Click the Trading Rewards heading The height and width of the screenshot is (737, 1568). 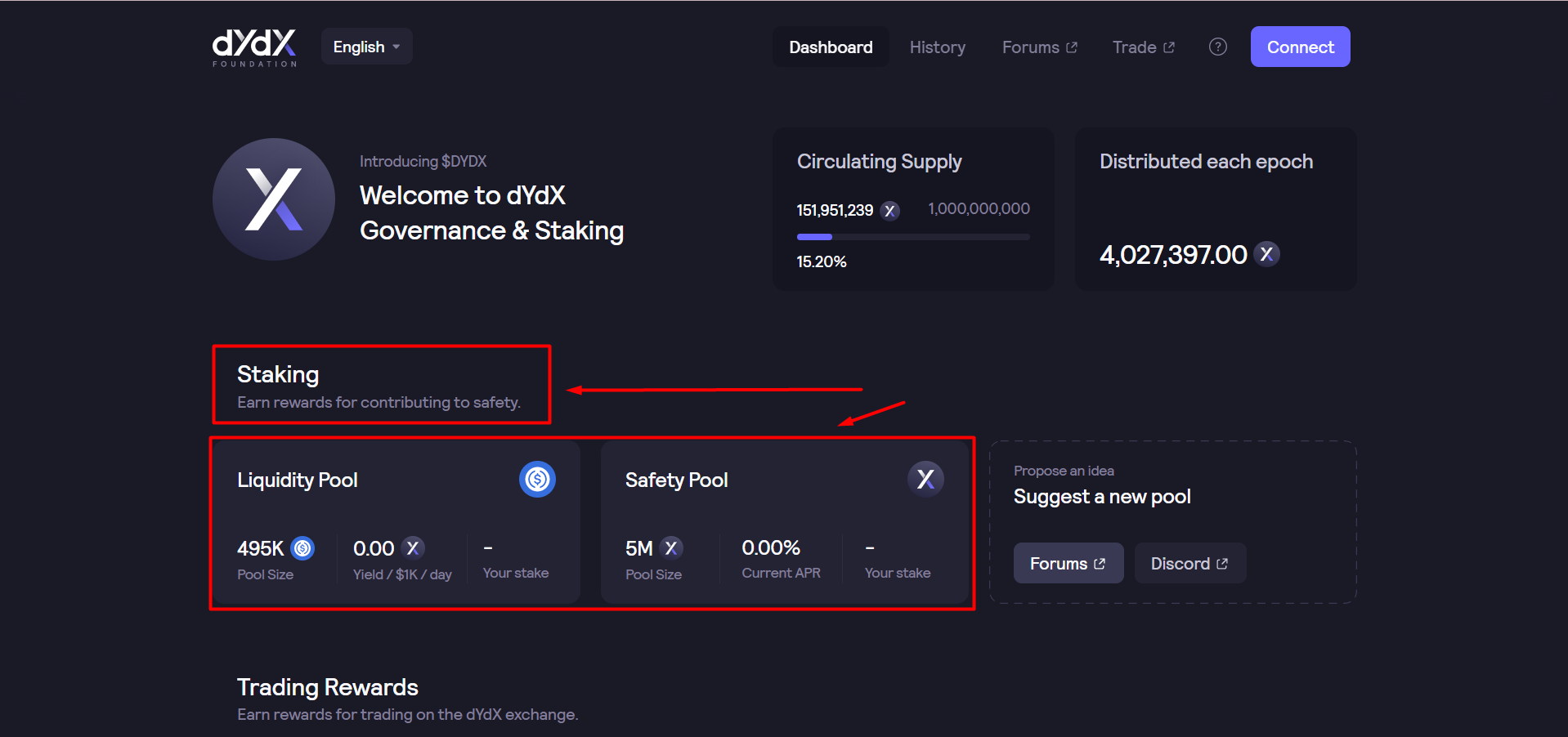click(x=328, y=687)
